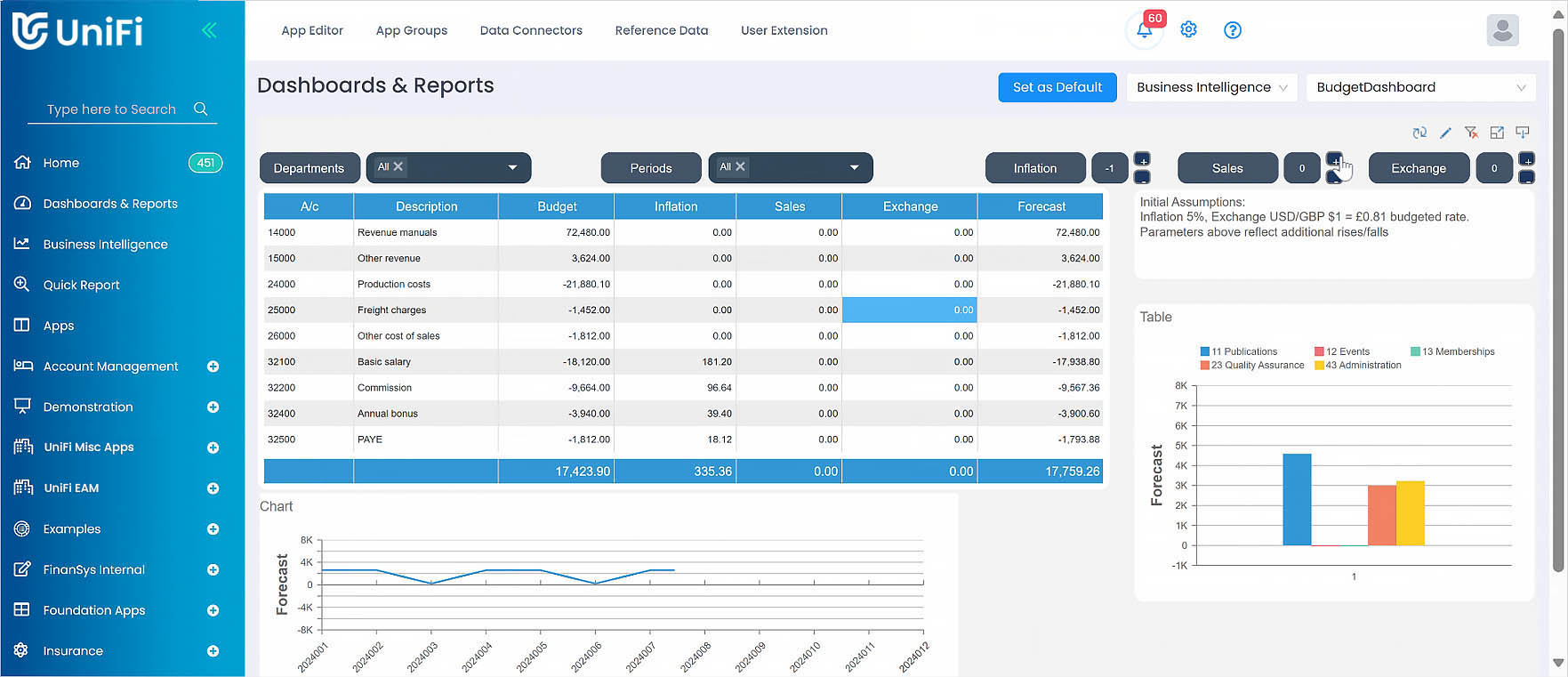Increase Inflation value with plus button

(1143, 159)
